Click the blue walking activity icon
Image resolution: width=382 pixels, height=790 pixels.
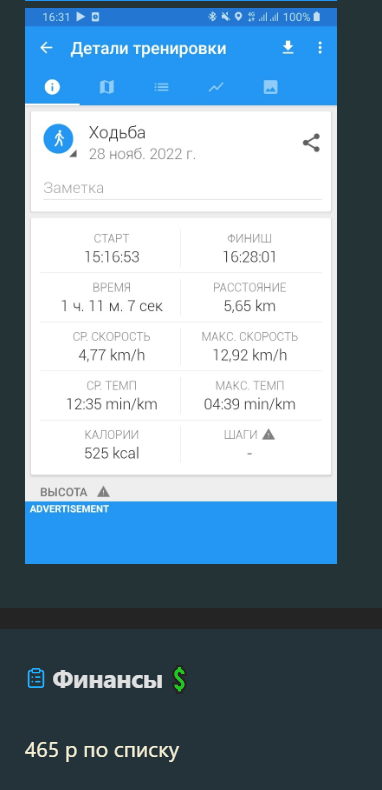pyautogui.click(x=58, y=139)
